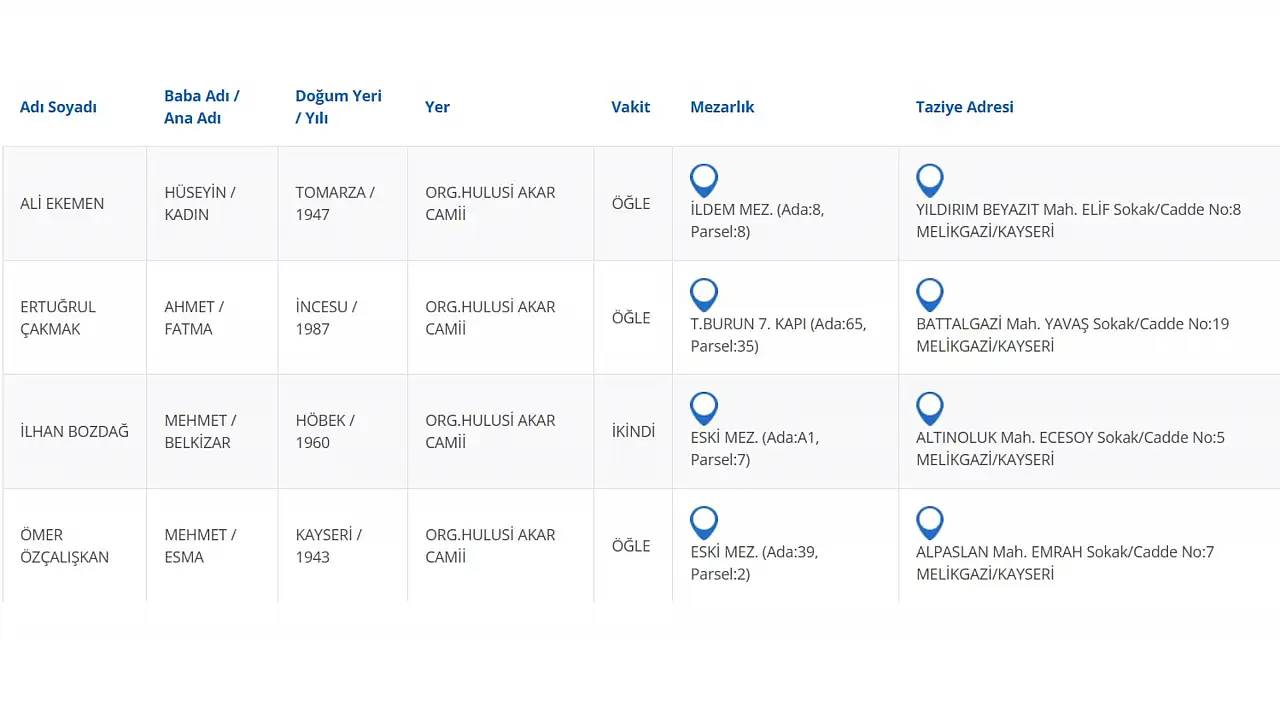The height and width of the screenshot is (723, 1280).
Task: Open condolence address pin for ERTUĞRUL ÇAKMAK
Action: click(x=930, y=294)
